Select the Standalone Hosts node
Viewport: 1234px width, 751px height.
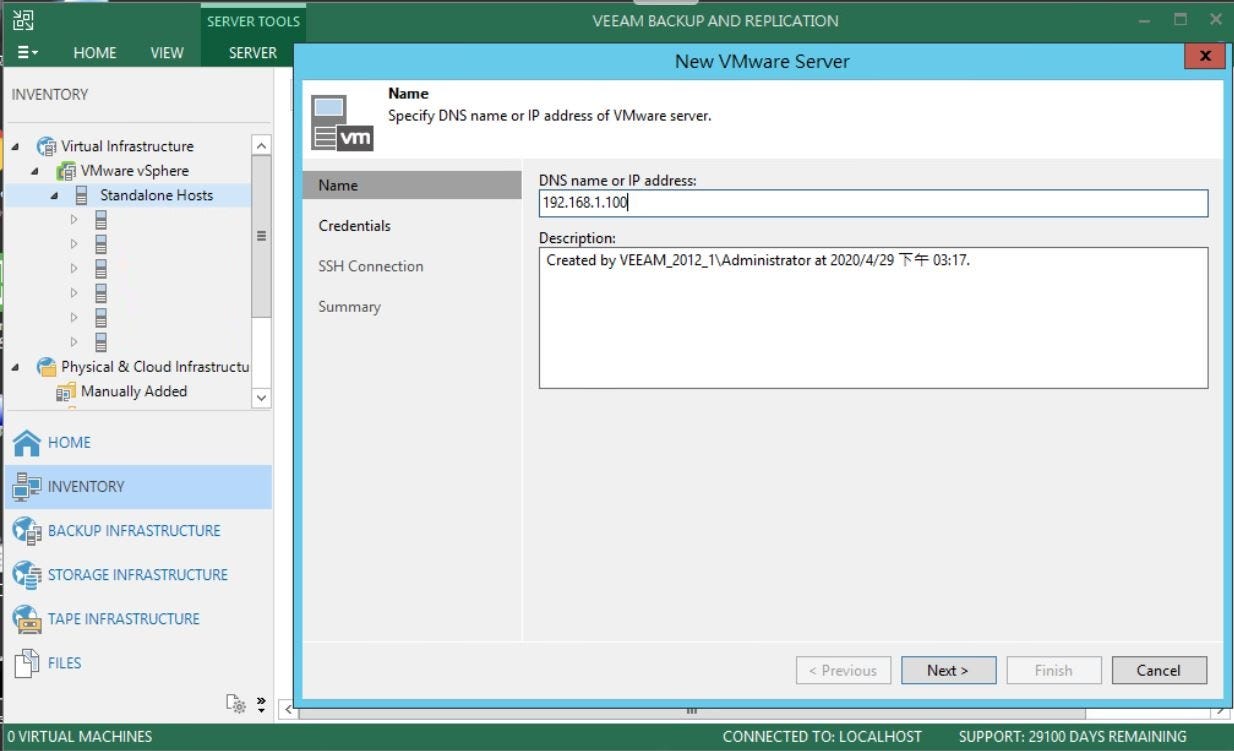pyautogui.click(x=156, y=195)
